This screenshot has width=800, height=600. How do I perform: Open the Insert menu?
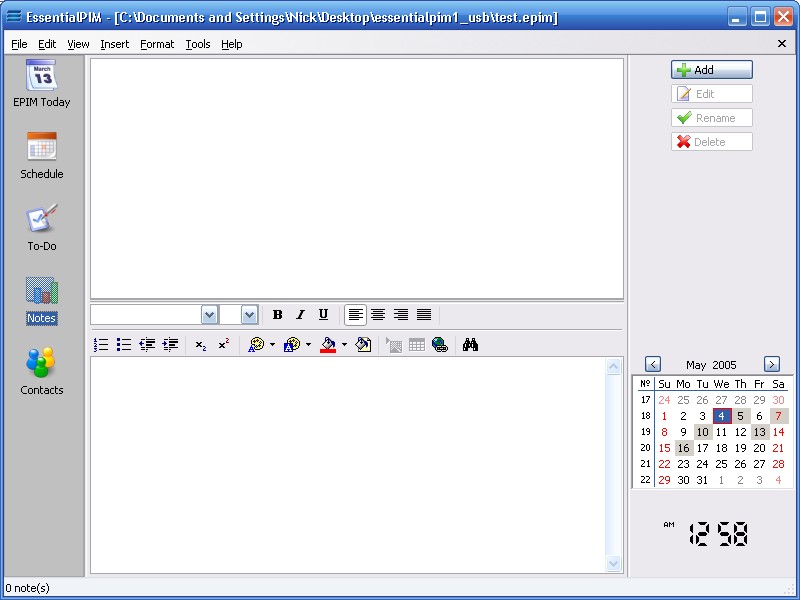pos(114,44)
